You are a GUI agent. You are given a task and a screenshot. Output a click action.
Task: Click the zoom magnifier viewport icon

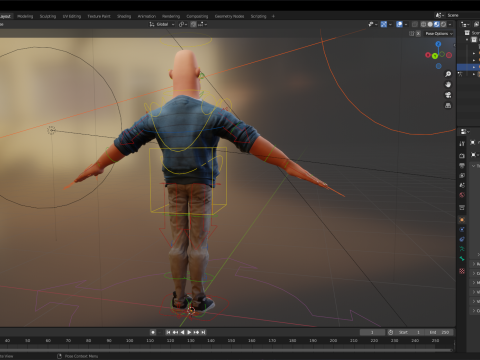click(448, 74)
